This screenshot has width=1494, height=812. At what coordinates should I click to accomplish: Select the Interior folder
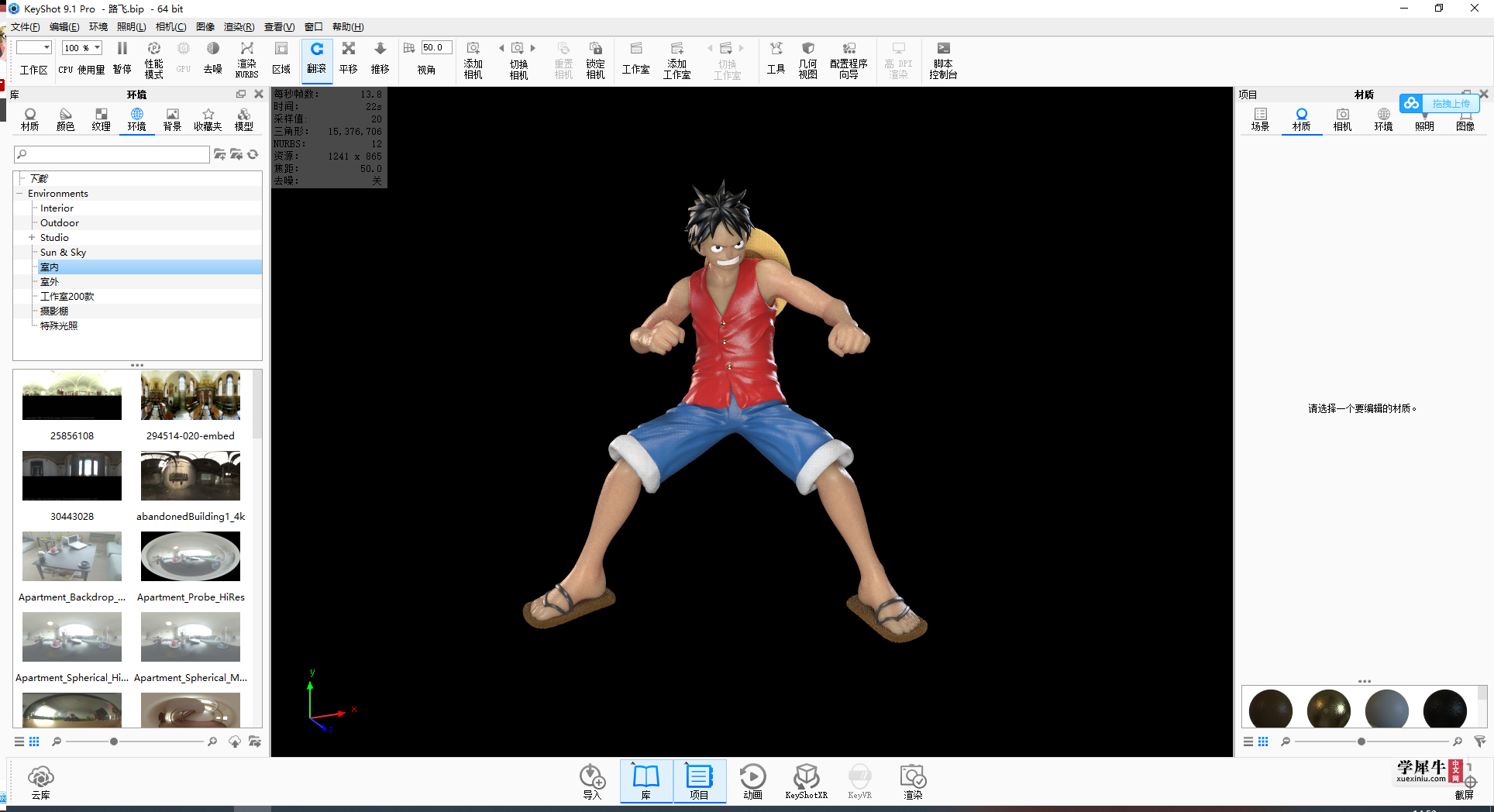pyautogui.click(x=57, y=208)
